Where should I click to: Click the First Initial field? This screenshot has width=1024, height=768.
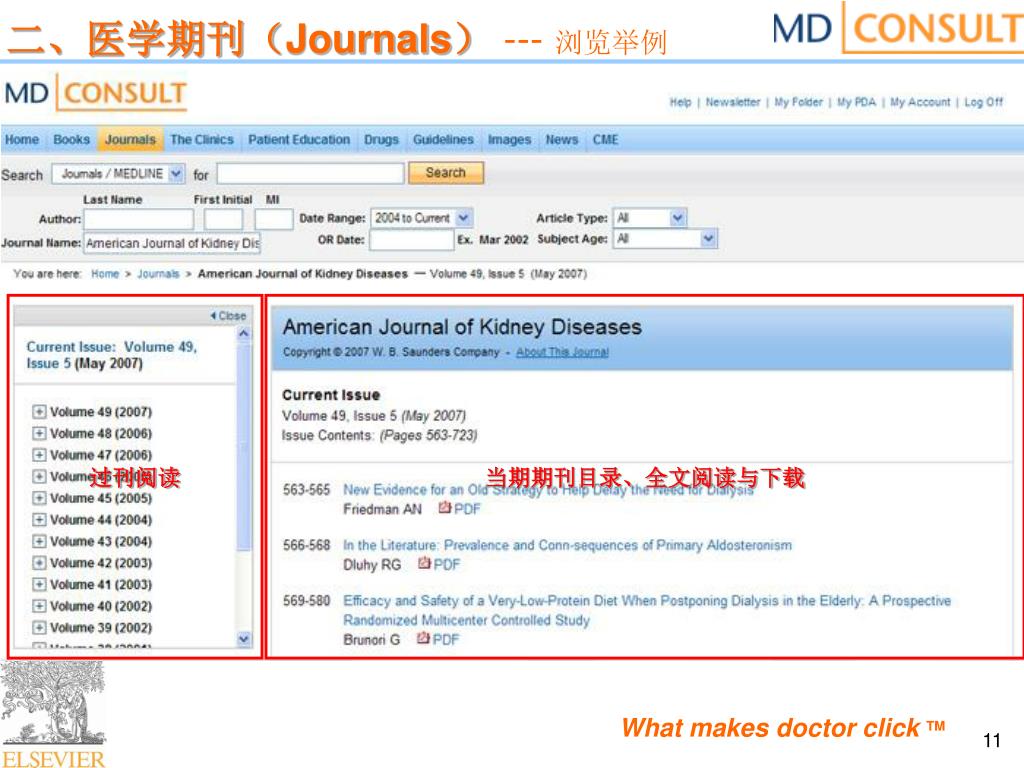tap(223, 219)
